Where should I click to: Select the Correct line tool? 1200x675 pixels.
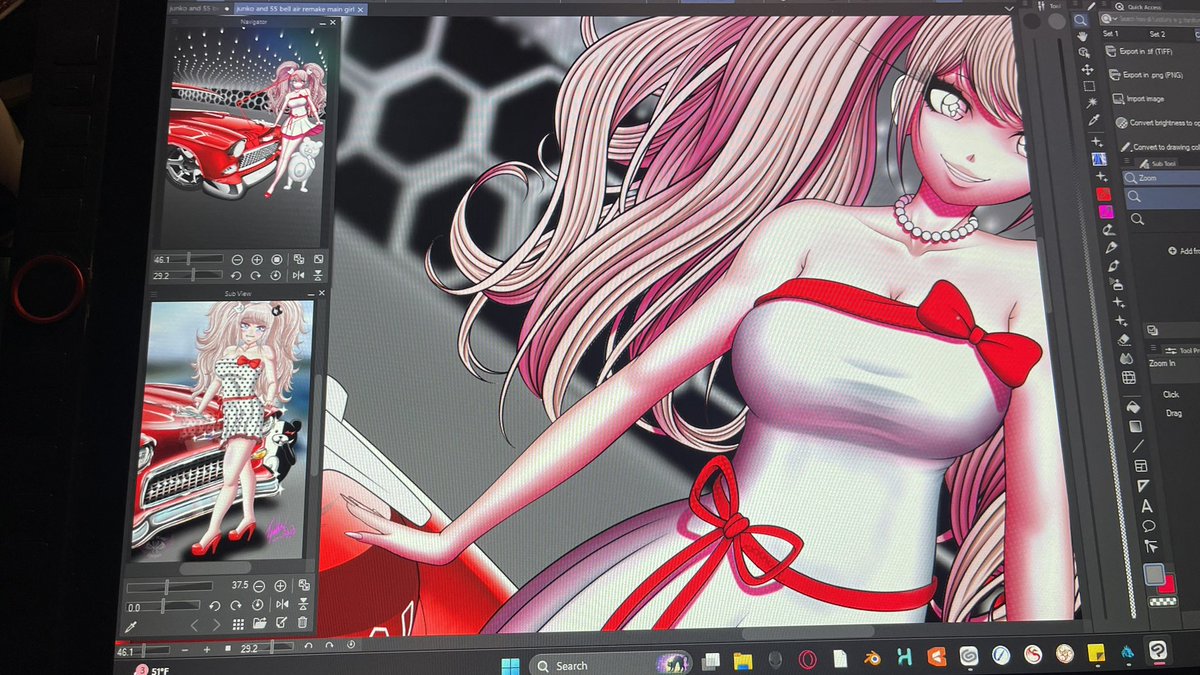pyautogui.click(x=1151, y=546)
